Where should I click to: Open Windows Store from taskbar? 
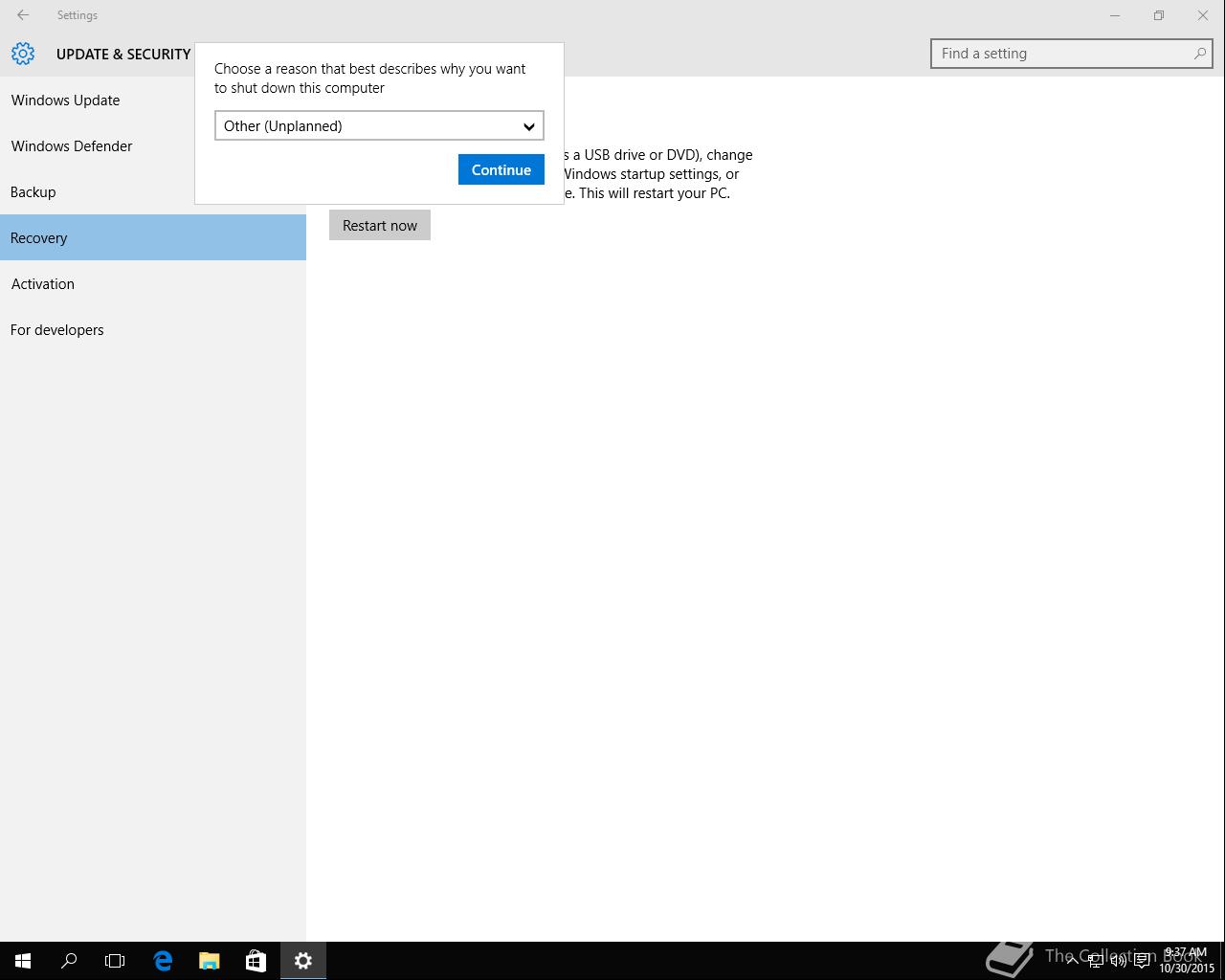click(256, 961)
